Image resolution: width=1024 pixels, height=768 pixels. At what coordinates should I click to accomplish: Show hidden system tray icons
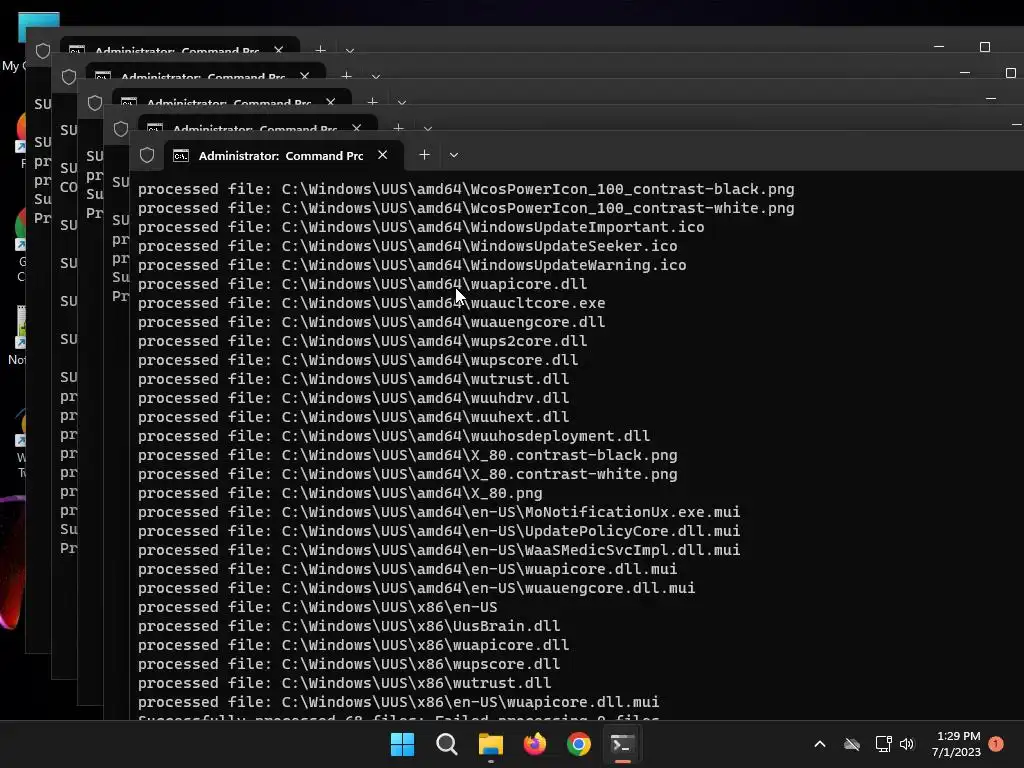820,744
